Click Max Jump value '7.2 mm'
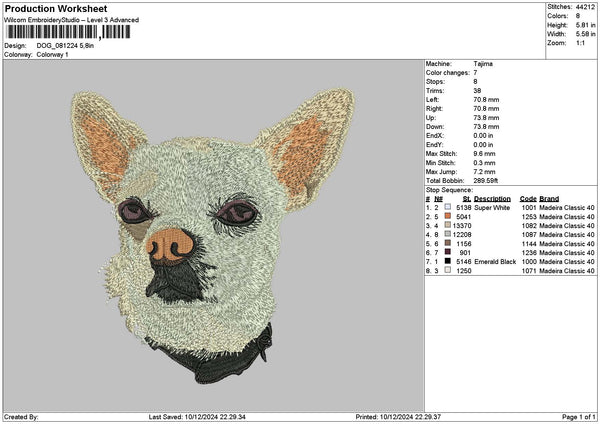The image size is (600, 424). 484,172
